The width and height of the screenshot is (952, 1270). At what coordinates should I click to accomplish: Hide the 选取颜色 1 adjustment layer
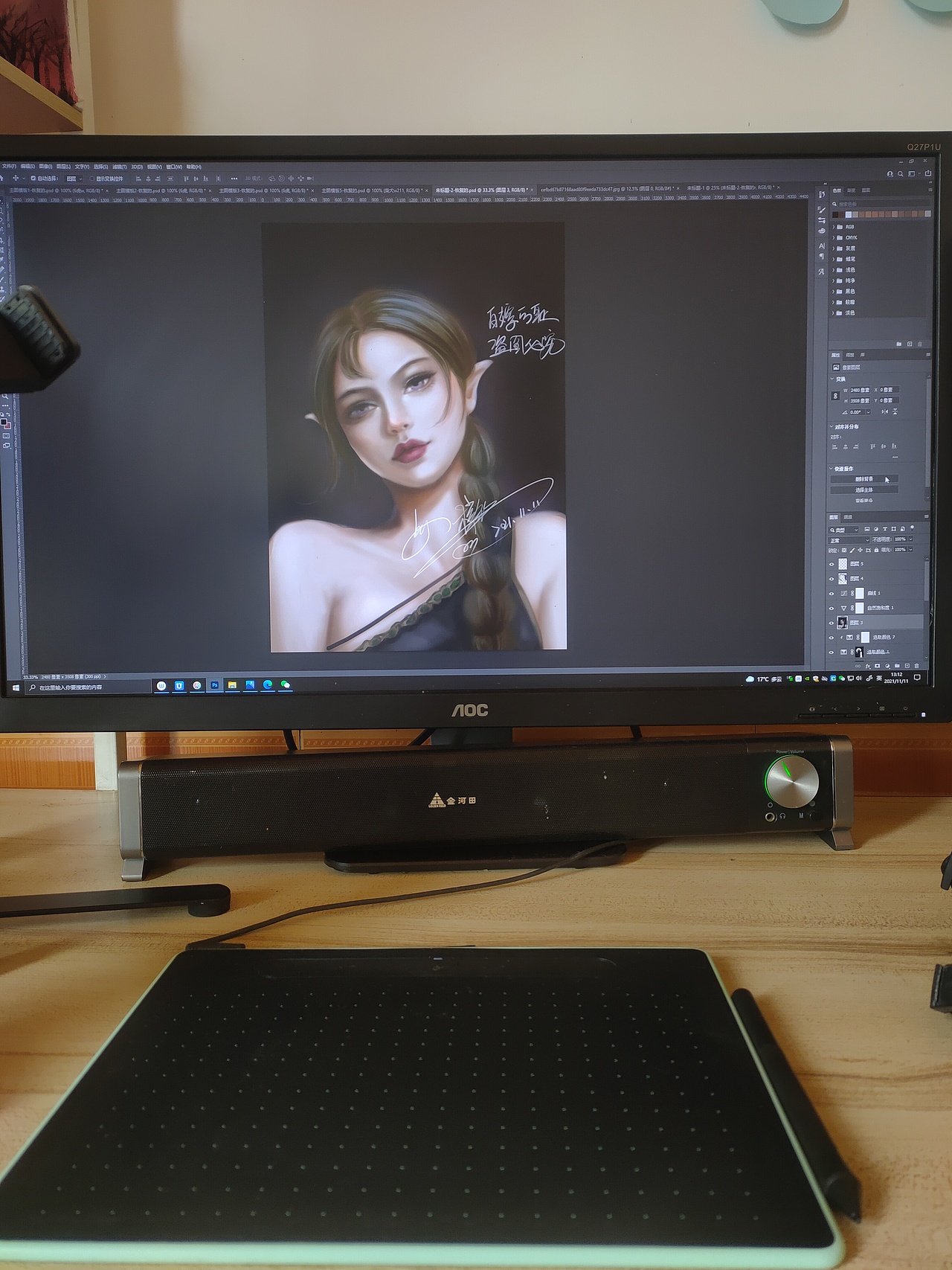(x=832, y=652)
